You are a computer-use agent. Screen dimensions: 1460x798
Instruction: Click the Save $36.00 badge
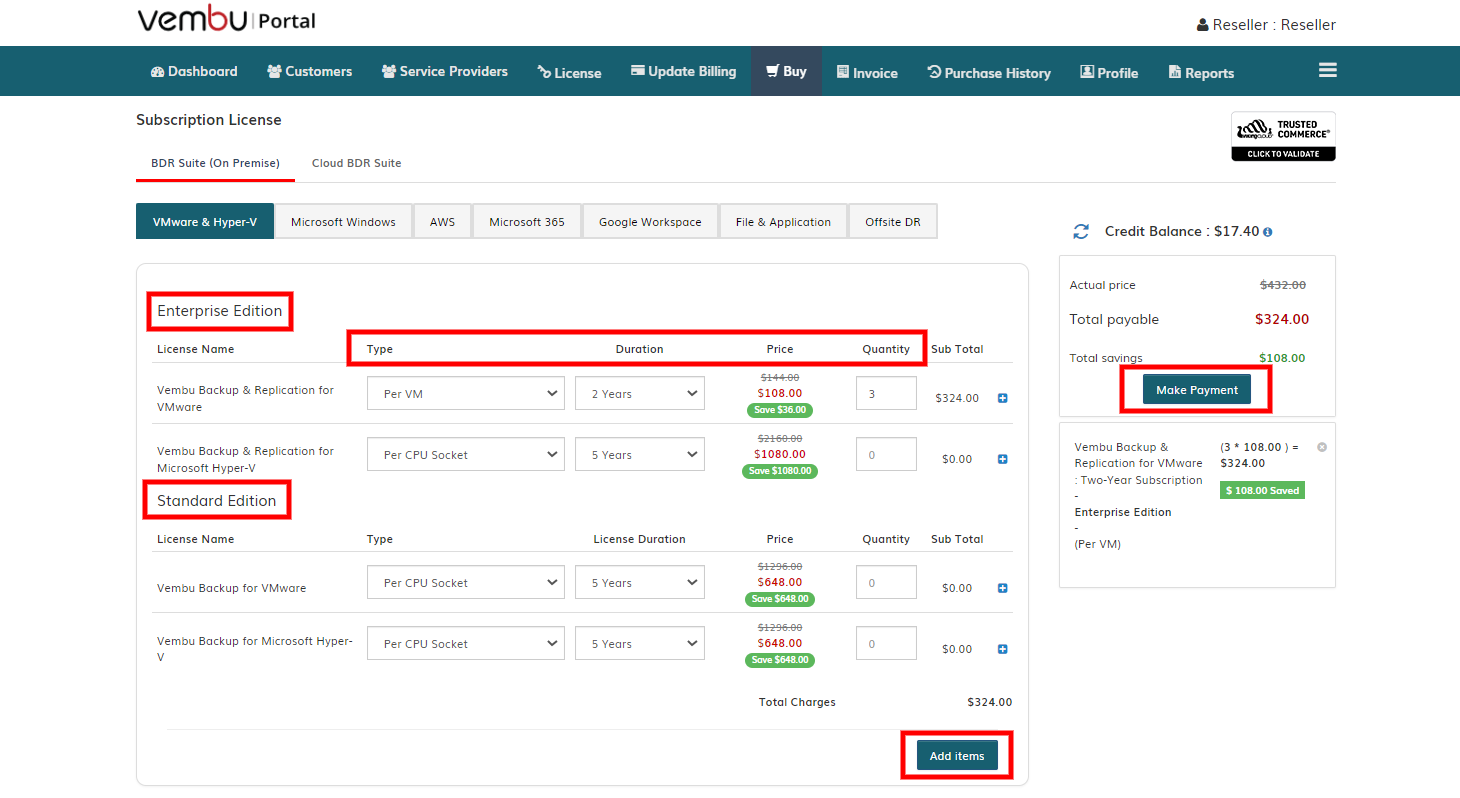tap(780, 410)
